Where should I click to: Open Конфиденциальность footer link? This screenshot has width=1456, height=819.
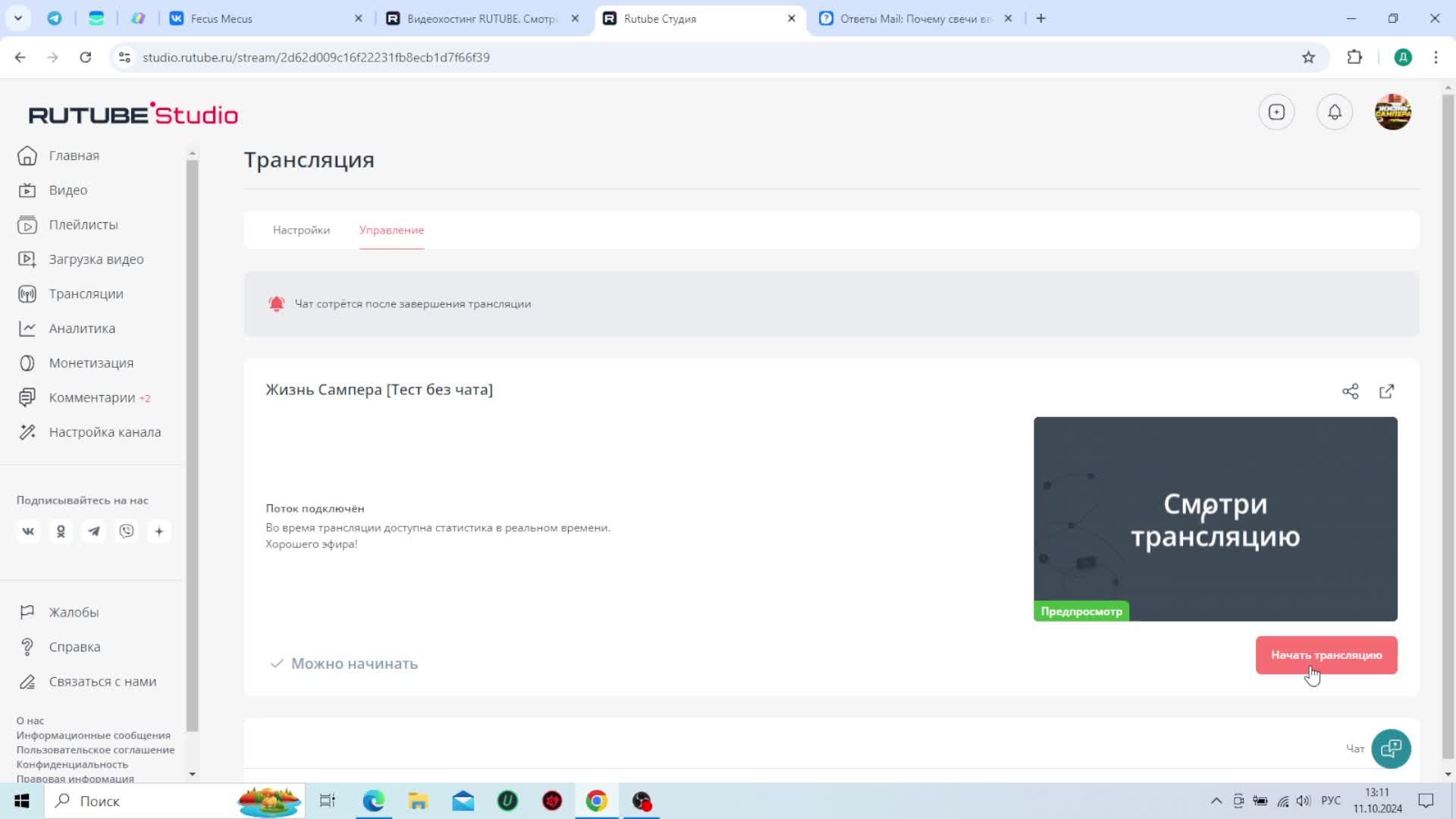point(72,764)
